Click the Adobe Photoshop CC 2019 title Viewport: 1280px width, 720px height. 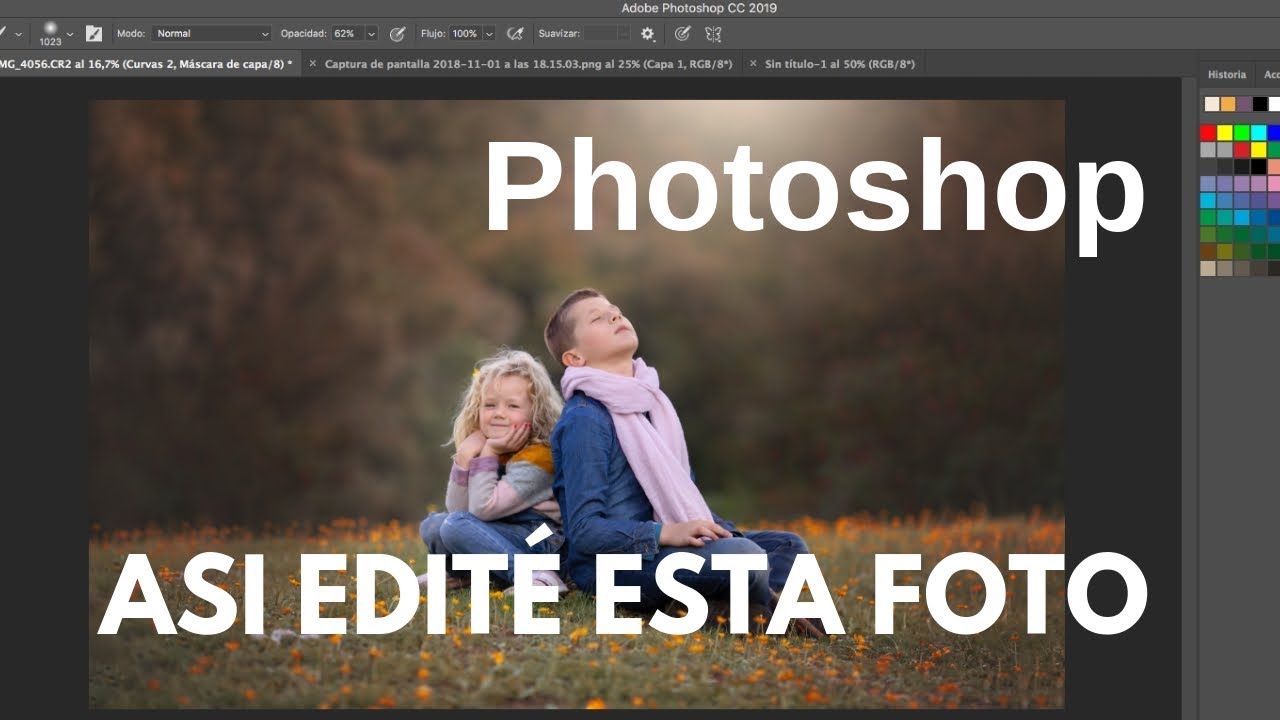pyautogui.click(x=699, y=8)
